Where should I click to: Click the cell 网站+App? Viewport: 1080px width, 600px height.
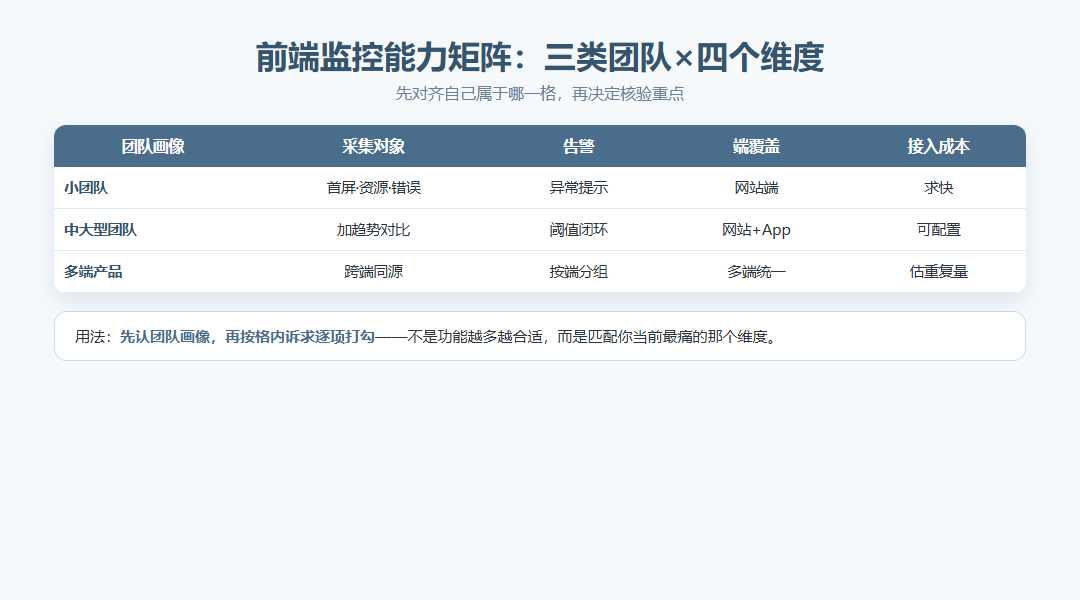pyautogui.click(x=756, y=229)
